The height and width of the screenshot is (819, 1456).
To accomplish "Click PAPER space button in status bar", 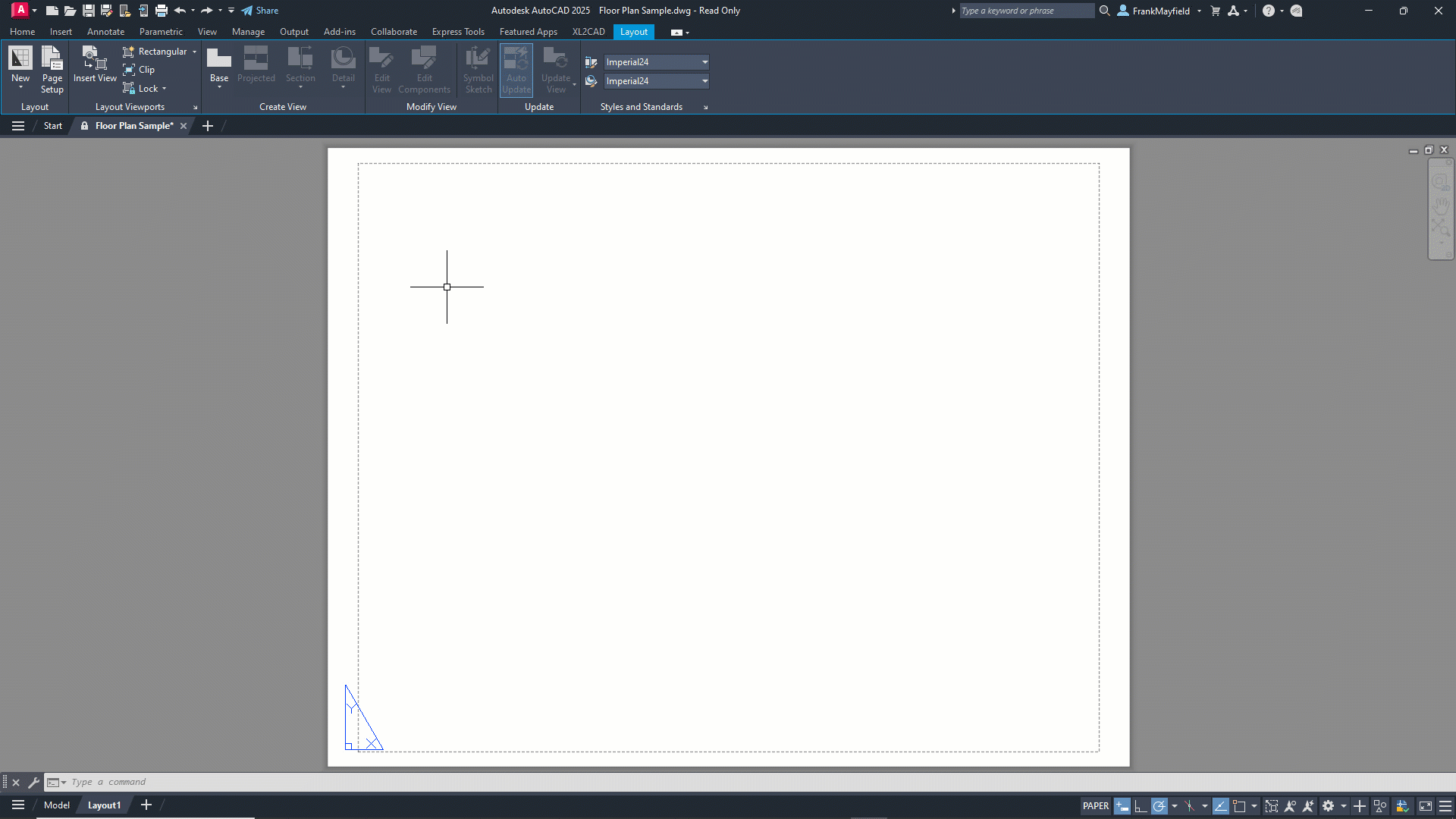I will coord(1095,806).
